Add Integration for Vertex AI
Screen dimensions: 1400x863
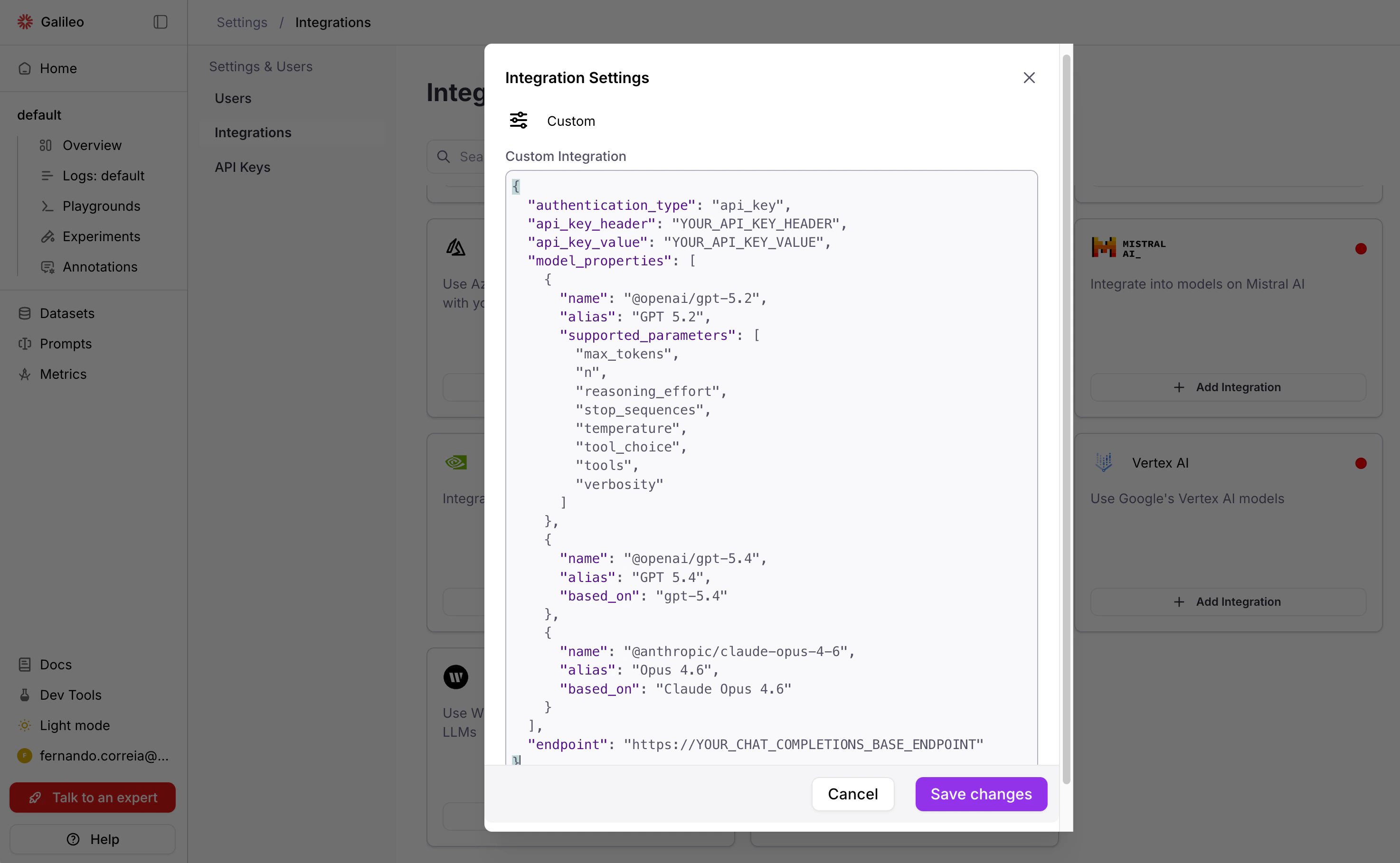coord(1228,601)
